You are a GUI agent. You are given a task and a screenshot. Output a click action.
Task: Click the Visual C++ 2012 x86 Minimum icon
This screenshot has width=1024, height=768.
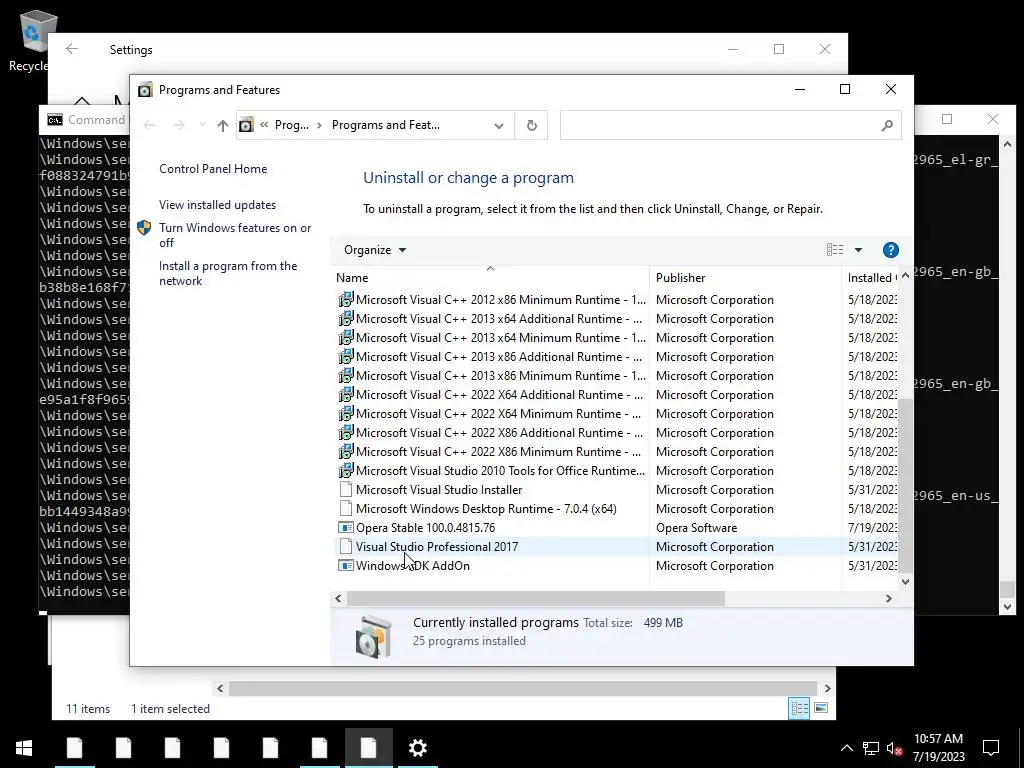point(345,300)
